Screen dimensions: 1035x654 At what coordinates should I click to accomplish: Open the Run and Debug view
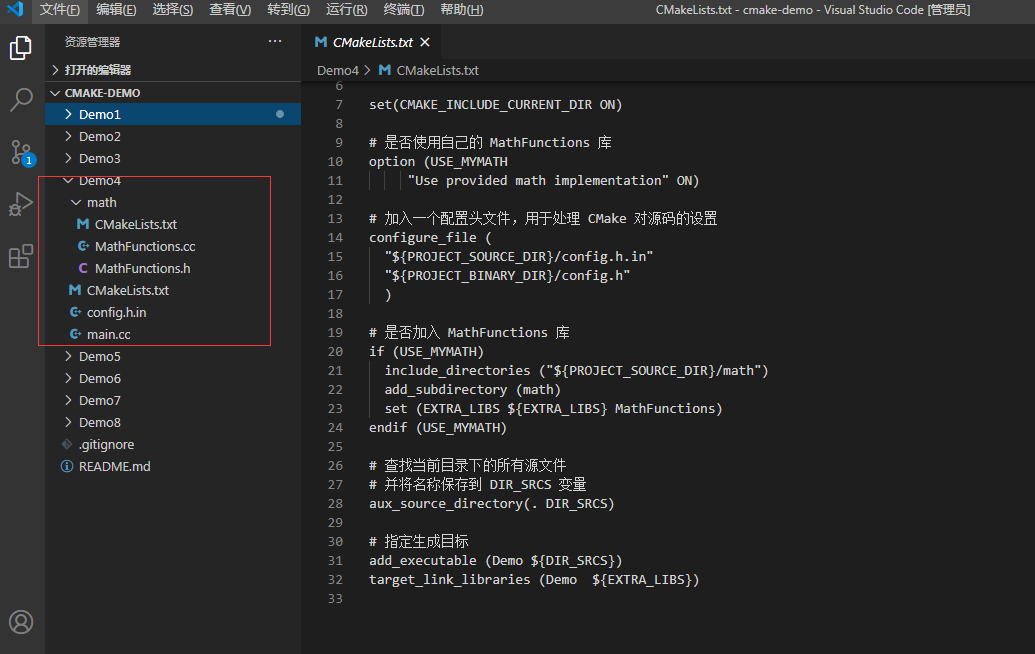coord(21,204)
